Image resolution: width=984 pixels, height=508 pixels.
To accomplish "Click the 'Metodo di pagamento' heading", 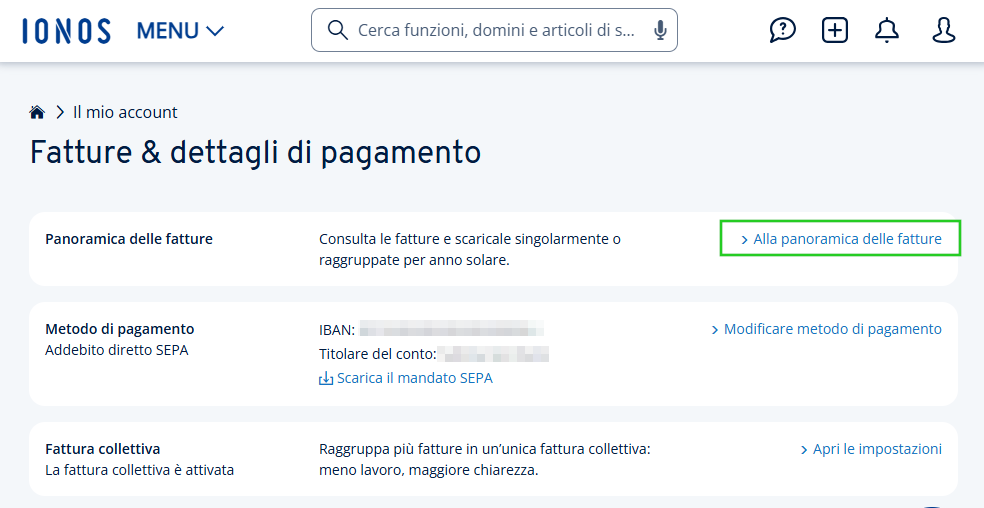I will 120,329.
